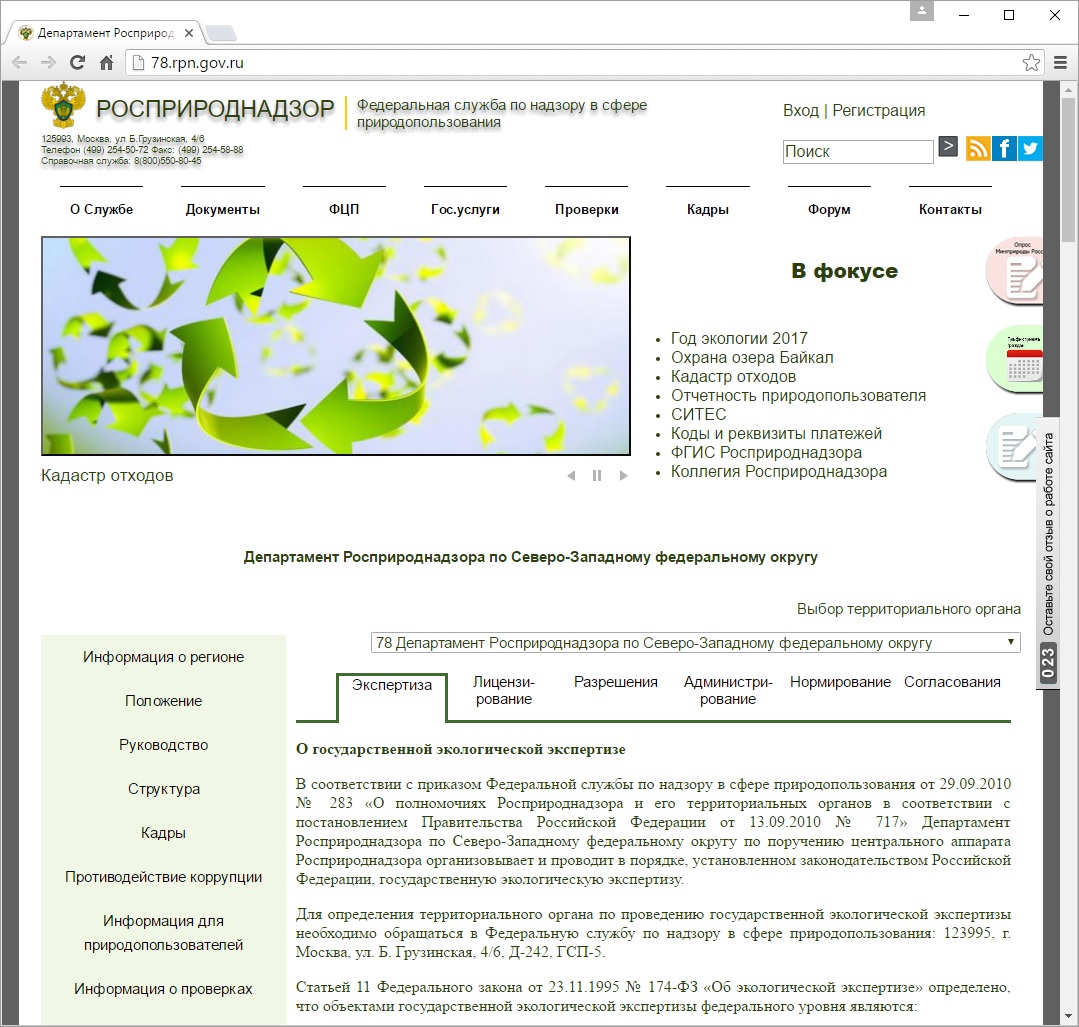Select the Нормирование tab
This screenshot has height=1027, width=1079.
point(840,682)
